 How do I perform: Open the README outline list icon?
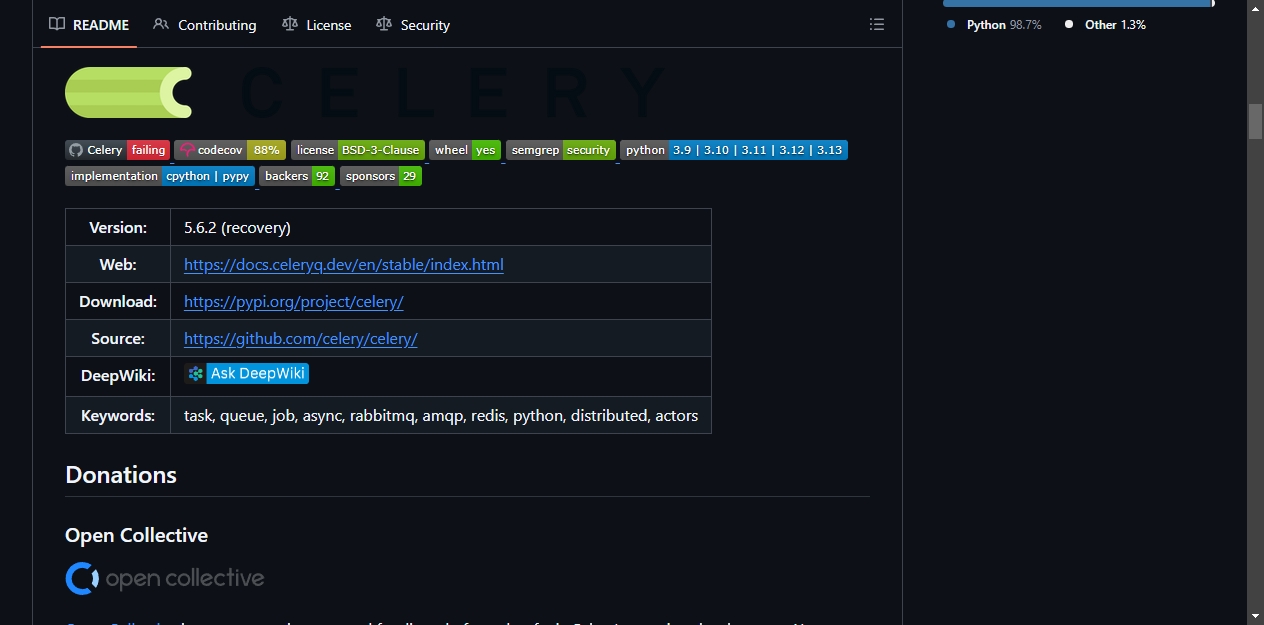[877, 24]
